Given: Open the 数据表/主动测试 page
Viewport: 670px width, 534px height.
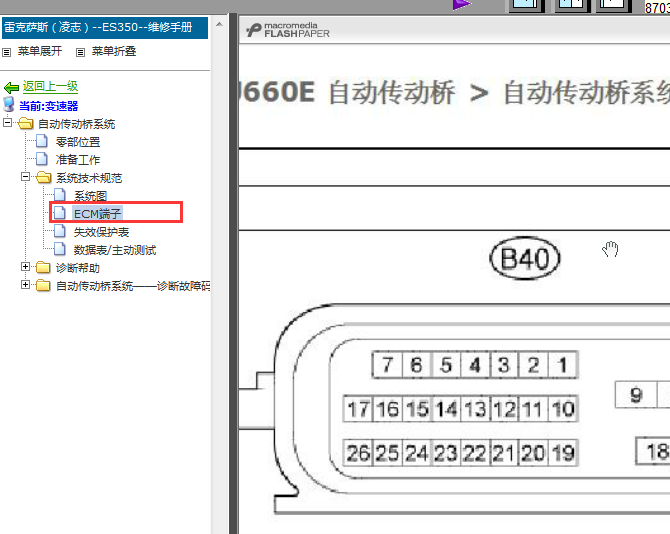Looking at the screenshot, I should [115, 250].
